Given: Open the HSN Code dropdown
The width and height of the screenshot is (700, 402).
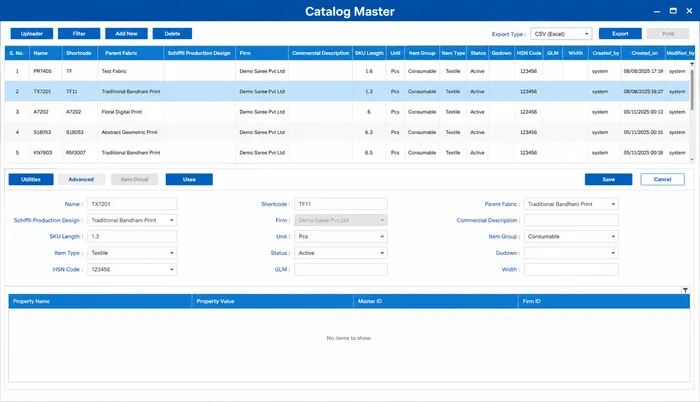Looking at the screenshot, I should tap(132, 269).
